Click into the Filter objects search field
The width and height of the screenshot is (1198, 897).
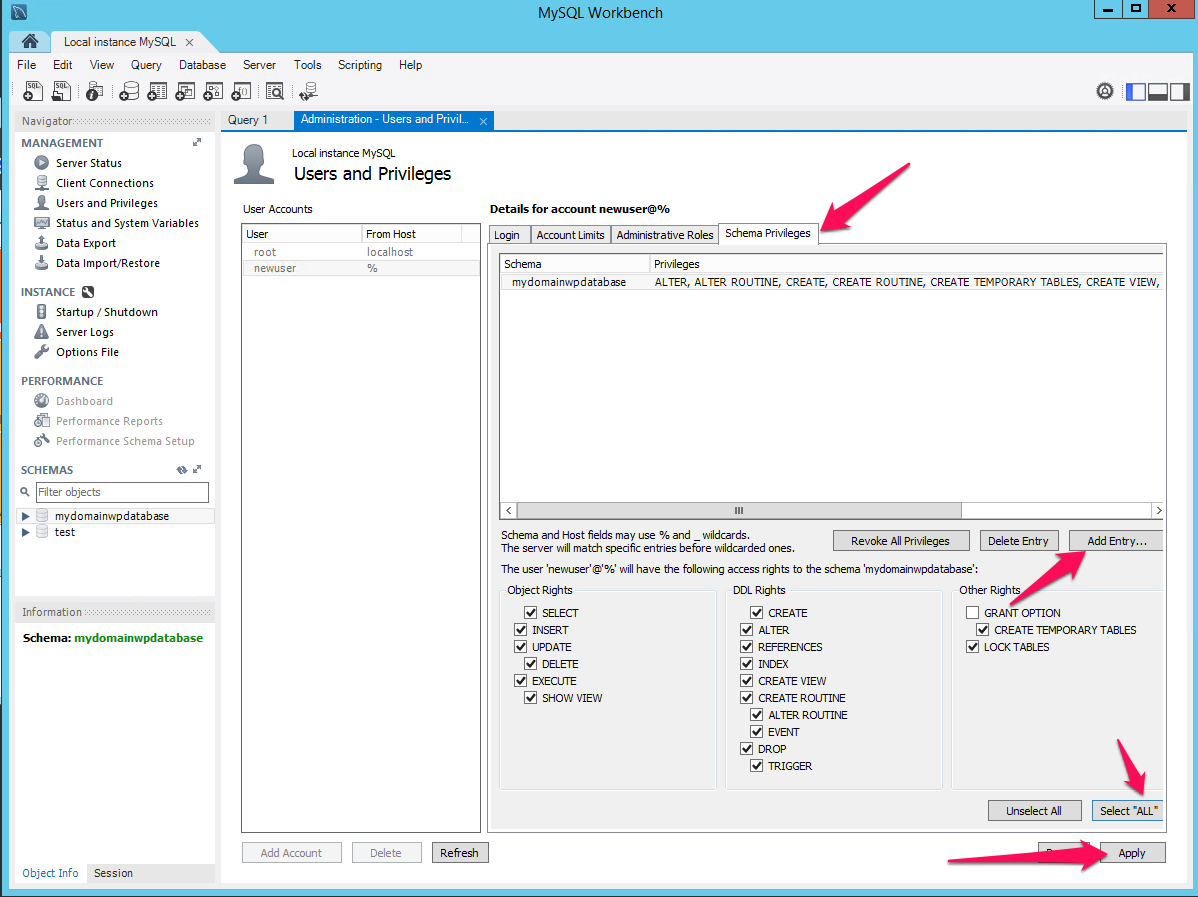[122, 492]
